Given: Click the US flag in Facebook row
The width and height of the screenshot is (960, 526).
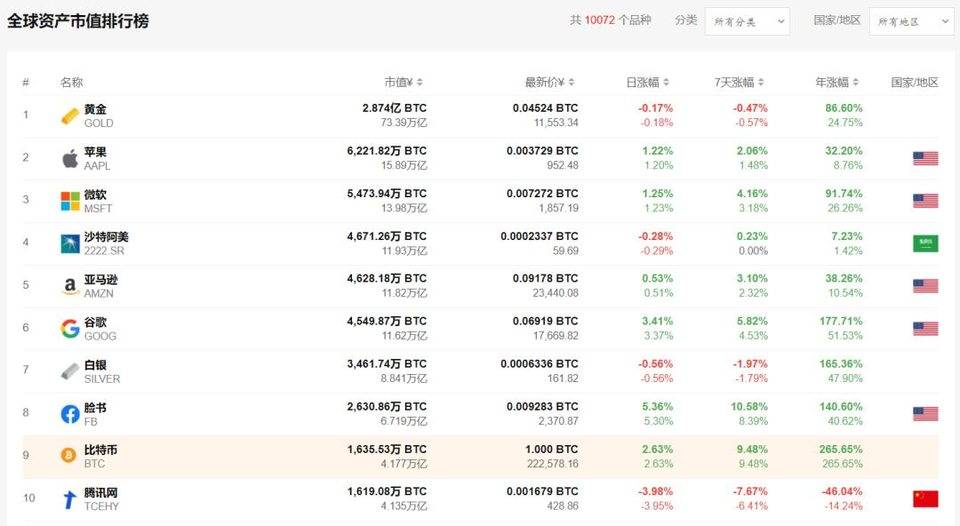Looking at the screenshot, I should (925, 414).
